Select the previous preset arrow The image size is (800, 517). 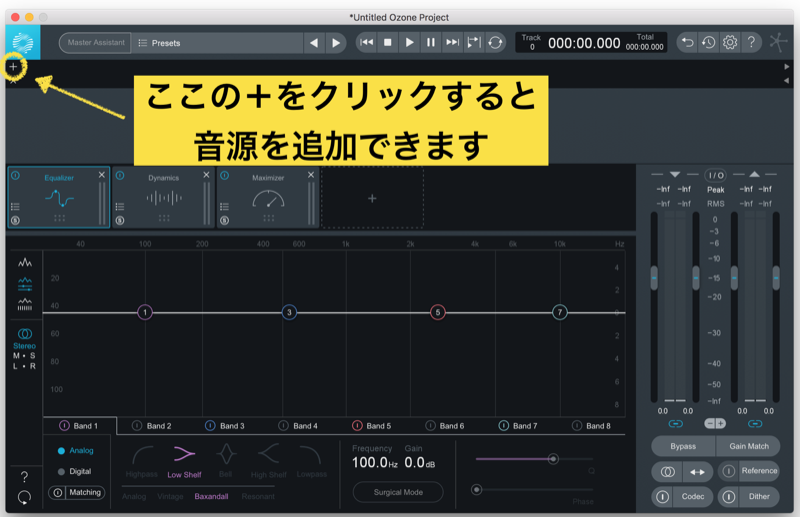(x=314, y=43)
